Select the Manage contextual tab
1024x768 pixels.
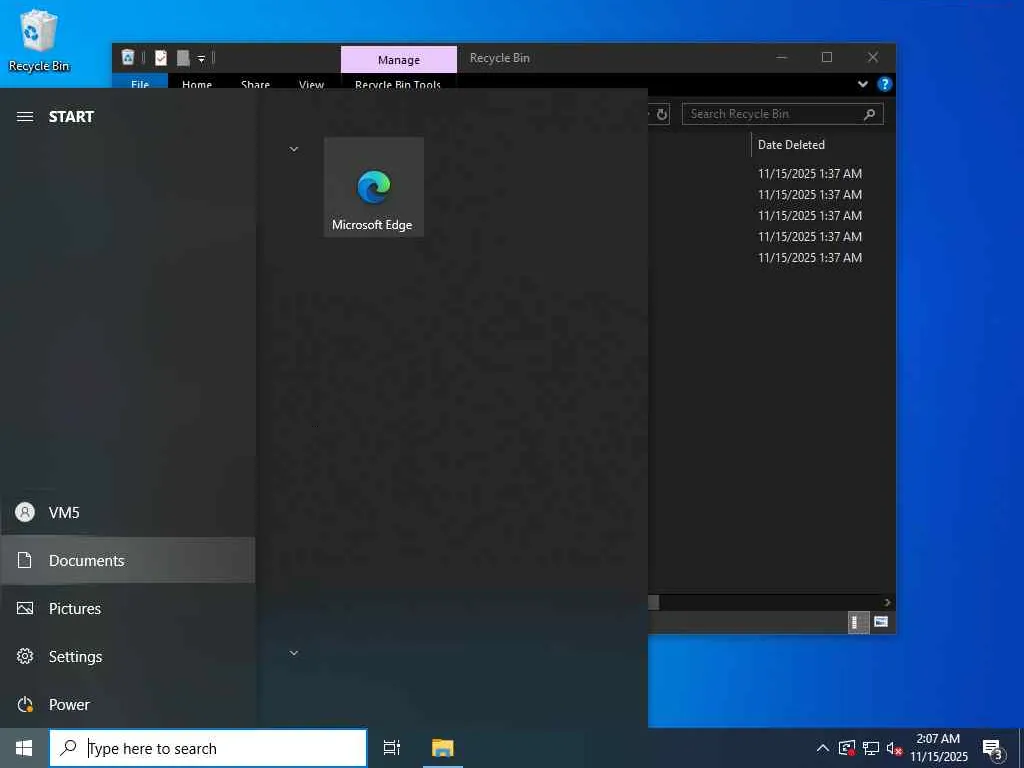click(399, 59)
